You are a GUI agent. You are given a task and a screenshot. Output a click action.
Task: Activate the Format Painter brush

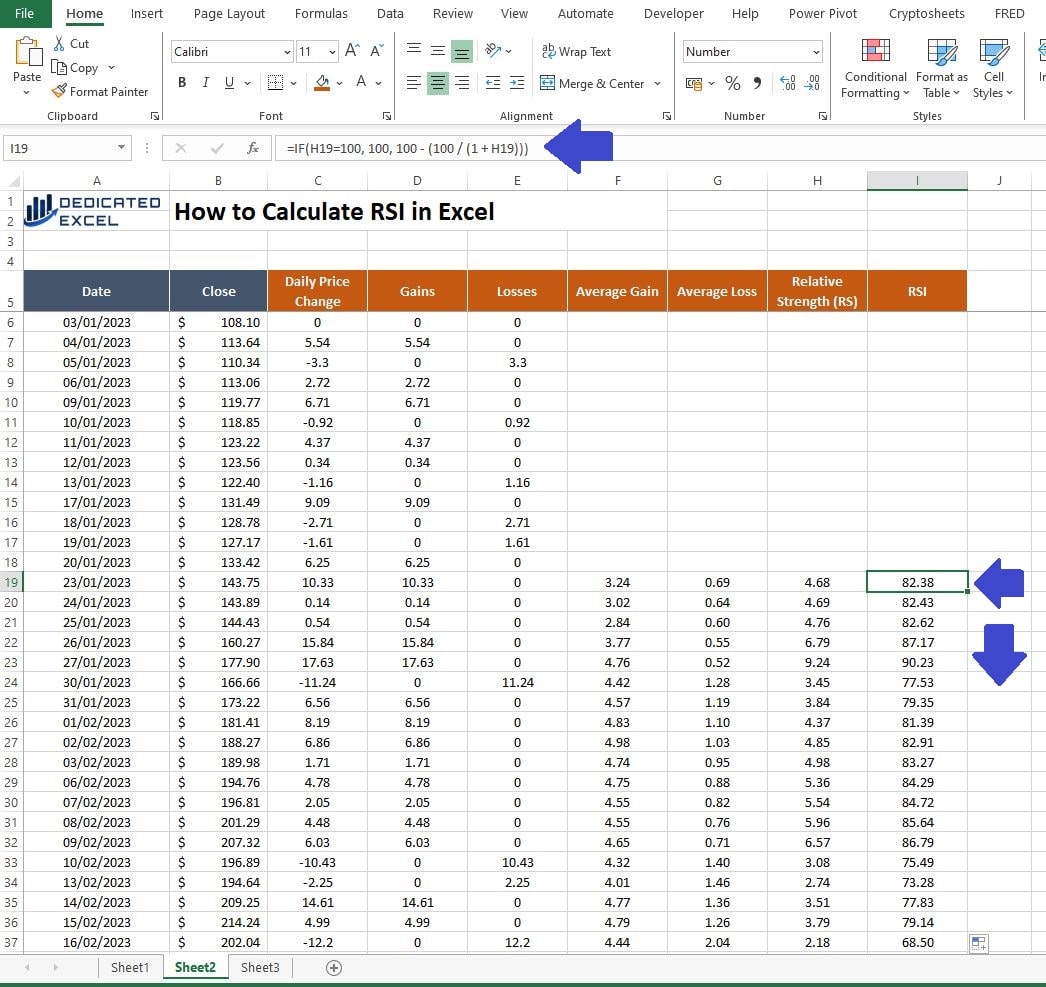point(59,91)
